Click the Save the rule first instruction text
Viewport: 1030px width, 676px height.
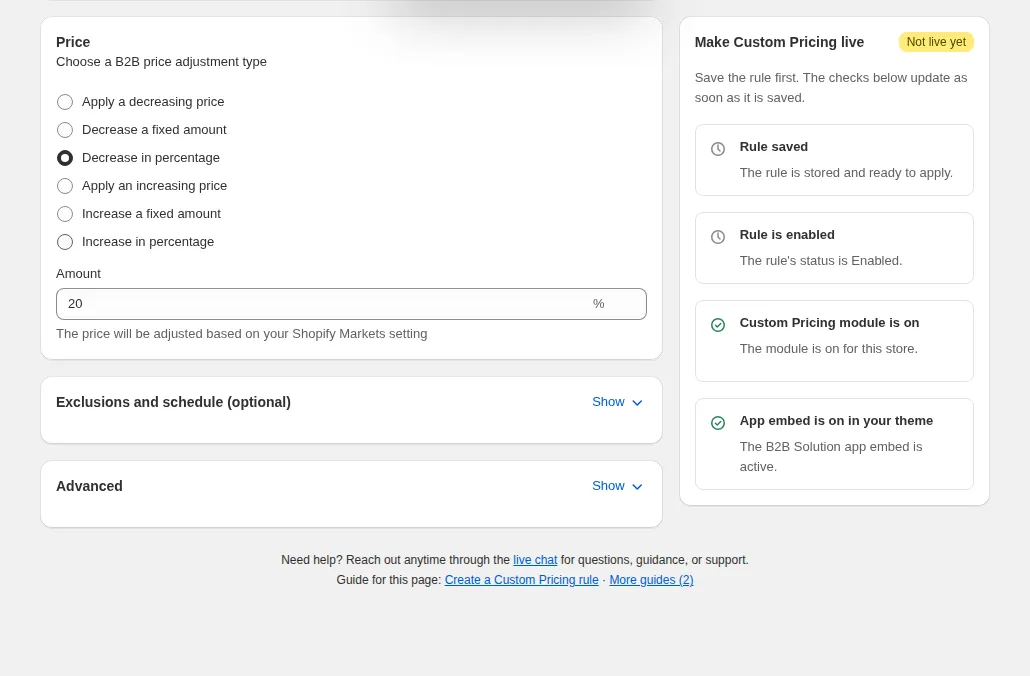[831, 87]
